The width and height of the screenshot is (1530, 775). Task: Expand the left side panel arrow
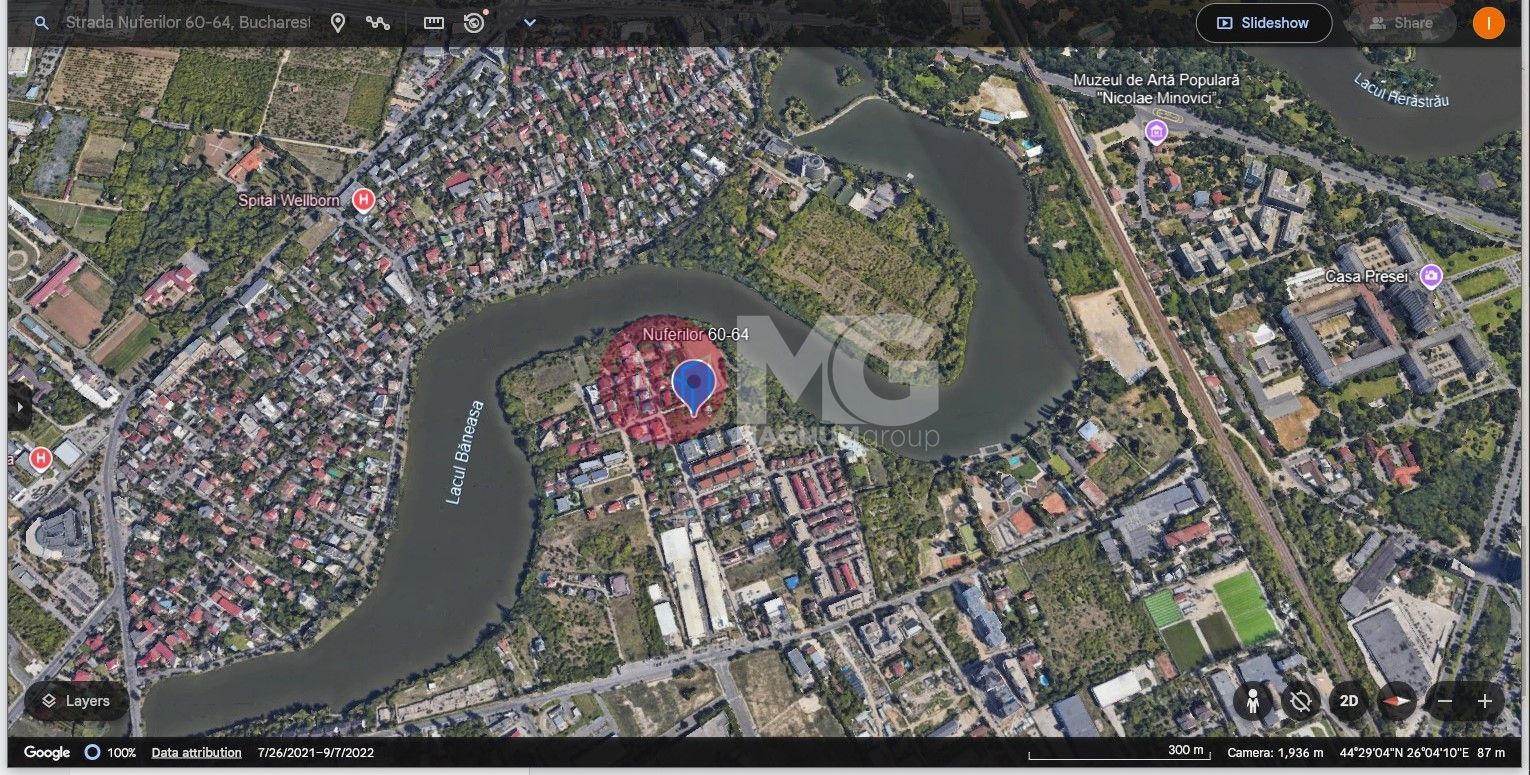click(18, 408)
